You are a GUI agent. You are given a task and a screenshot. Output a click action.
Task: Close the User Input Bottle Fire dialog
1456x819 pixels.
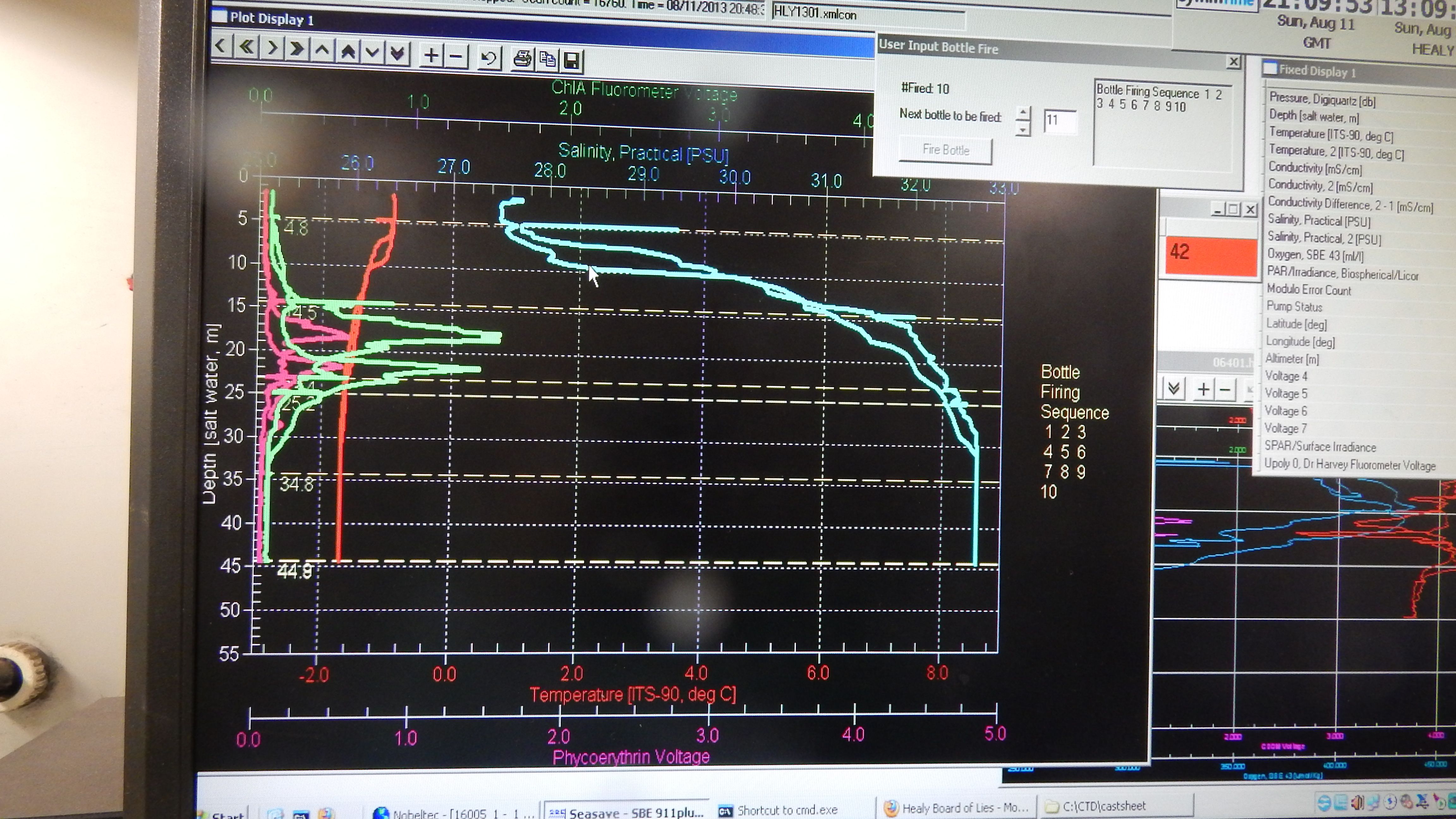coord(1233,62)
